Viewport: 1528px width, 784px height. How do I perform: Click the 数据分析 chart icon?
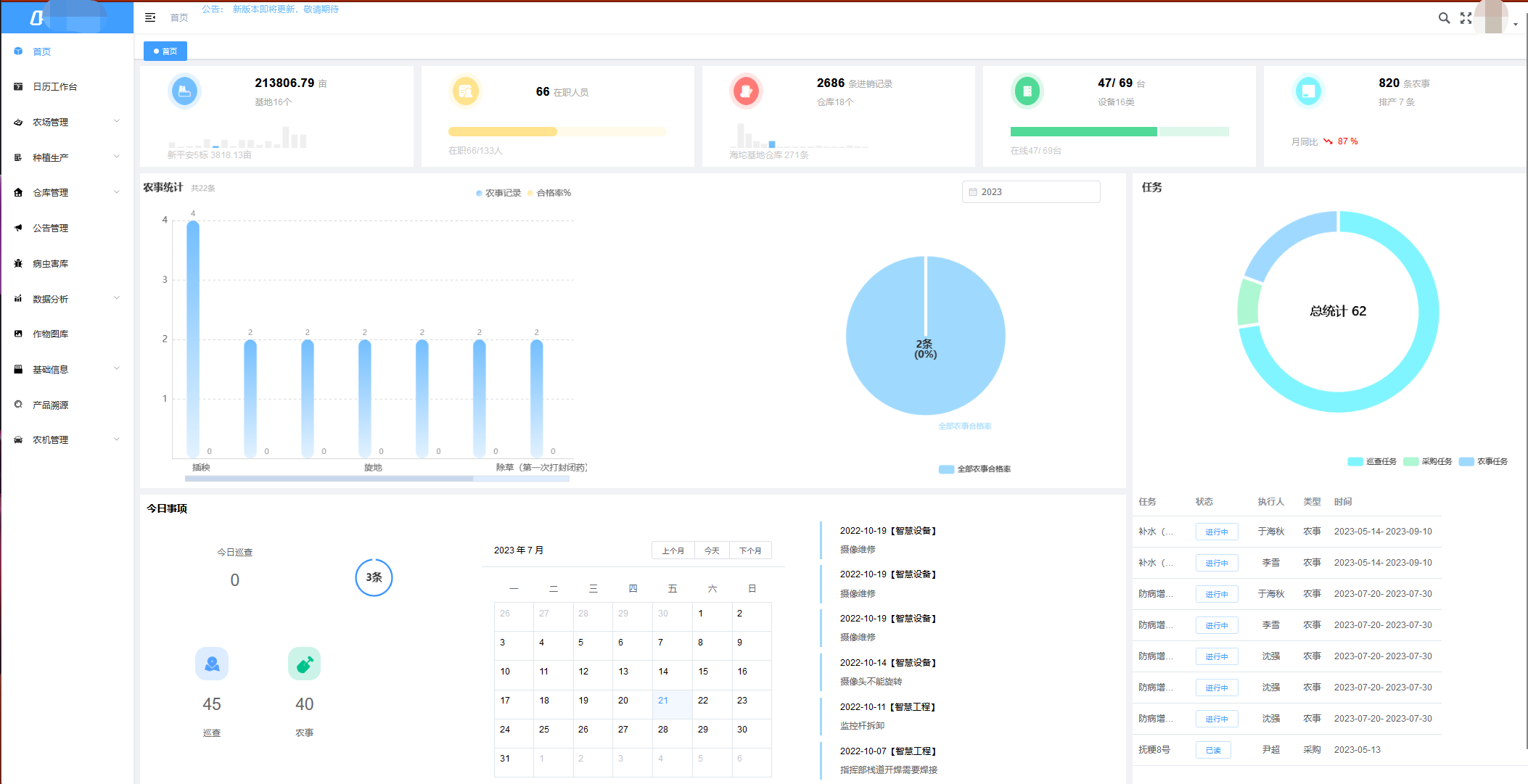coord(18,298)
